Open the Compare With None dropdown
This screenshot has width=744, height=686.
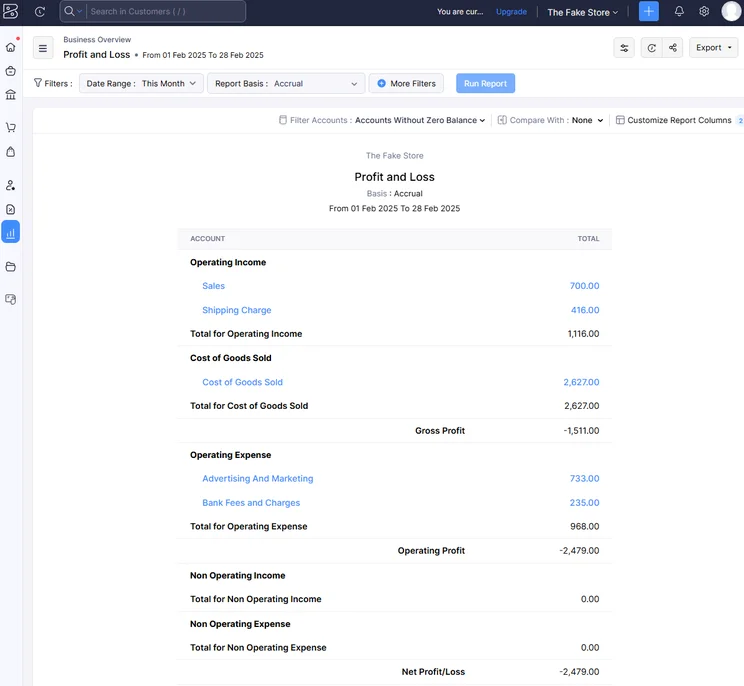[x=587, y=121]
